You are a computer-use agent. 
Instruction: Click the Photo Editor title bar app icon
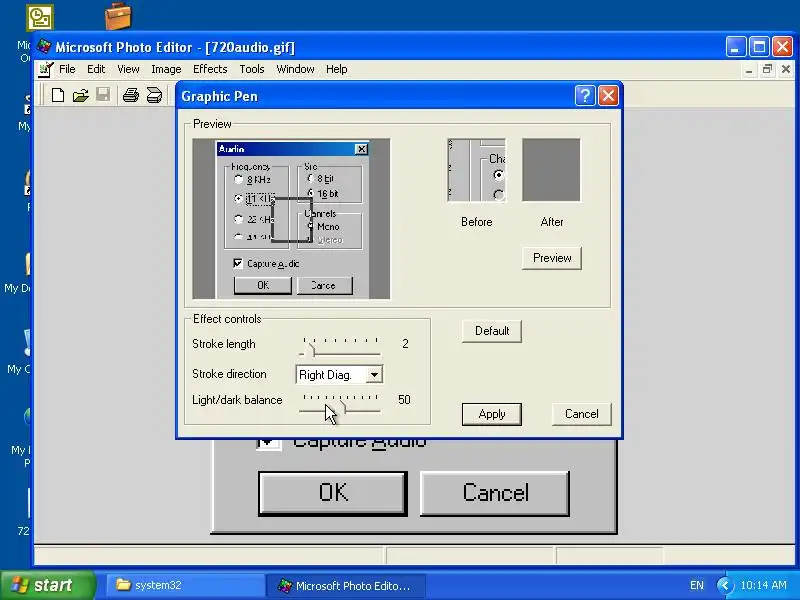pos(44,46)
